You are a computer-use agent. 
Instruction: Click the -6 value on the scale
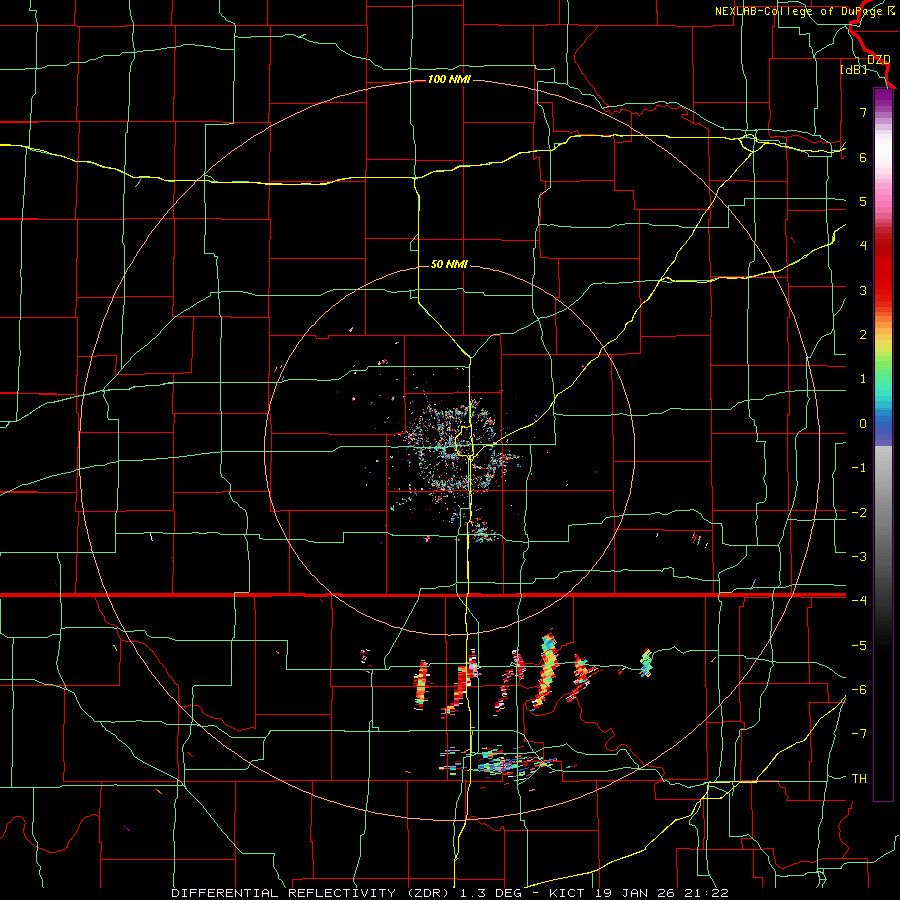(x=859, y=690)
